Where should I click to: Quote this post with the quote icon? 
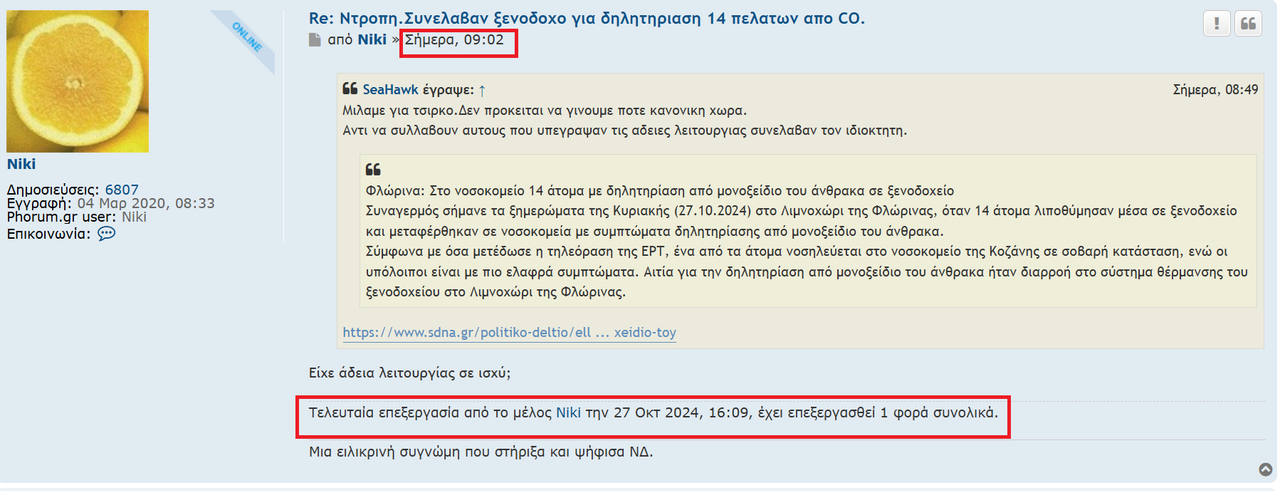point(1248,23)
